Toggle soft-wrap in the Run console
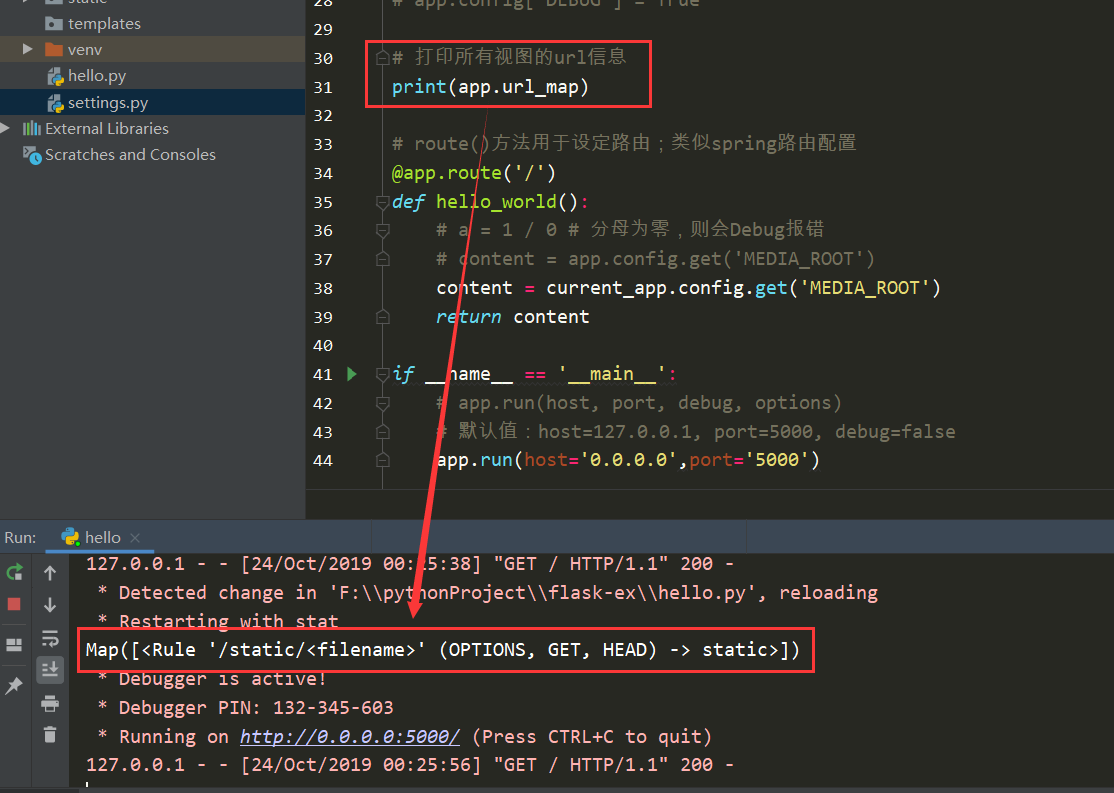 click(50, 637)
